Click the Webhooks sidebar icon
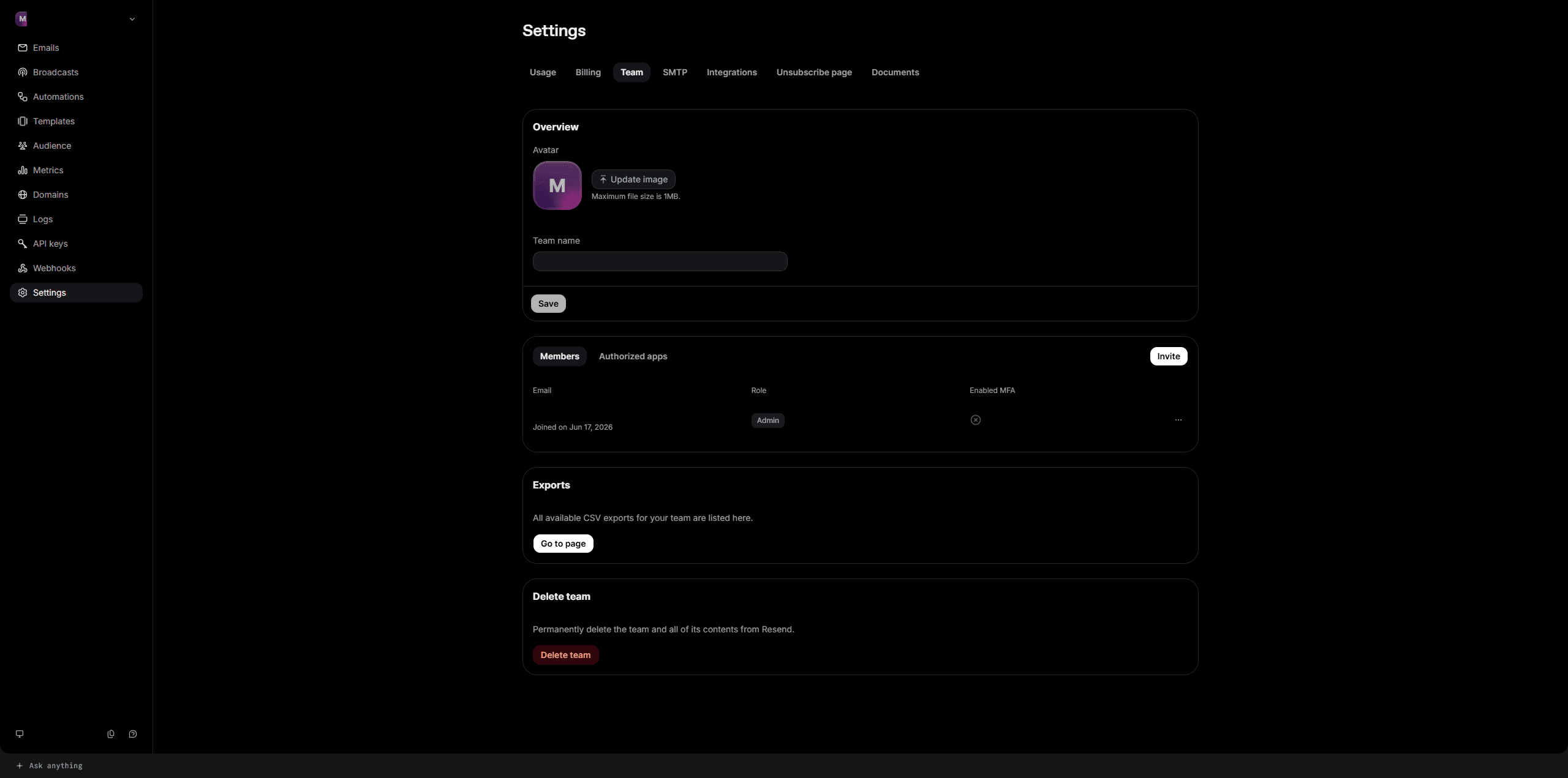This screenshot has height=778, width=1568. click(23, 268)
